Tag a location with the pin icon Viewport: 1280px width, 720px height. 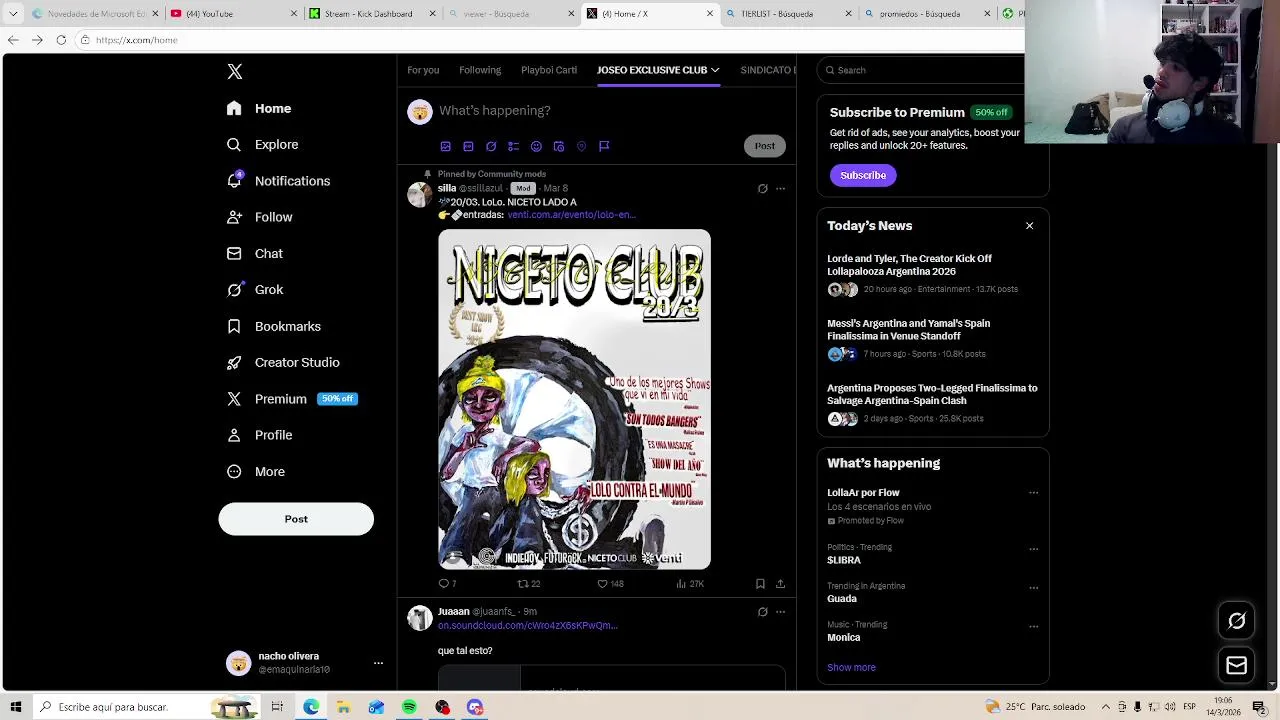pos(581,146)
